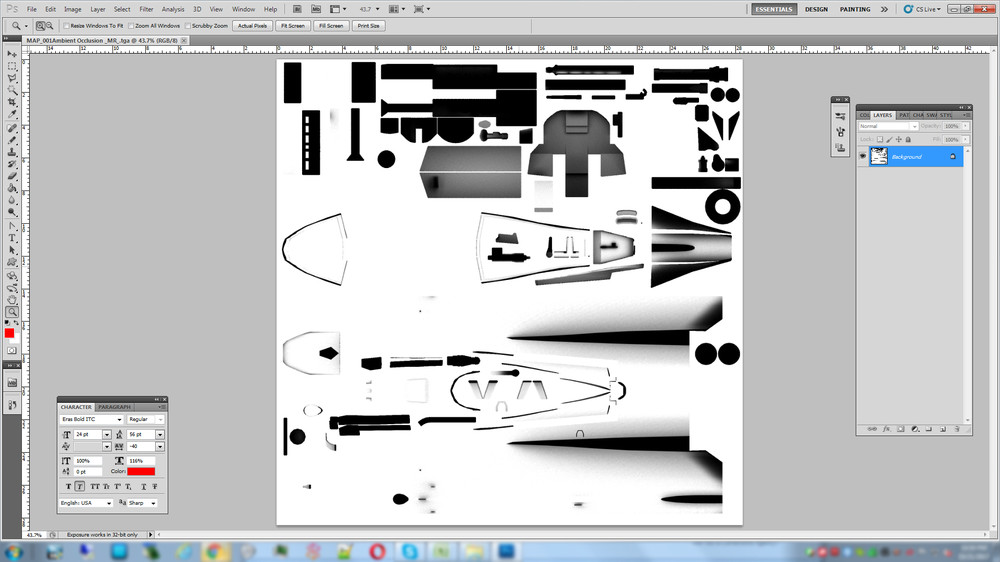Image resolution: width=1000 pixels, height=562 pixels.
Task: Open the tracking dropdown showing -40
Action: point(159,447)
